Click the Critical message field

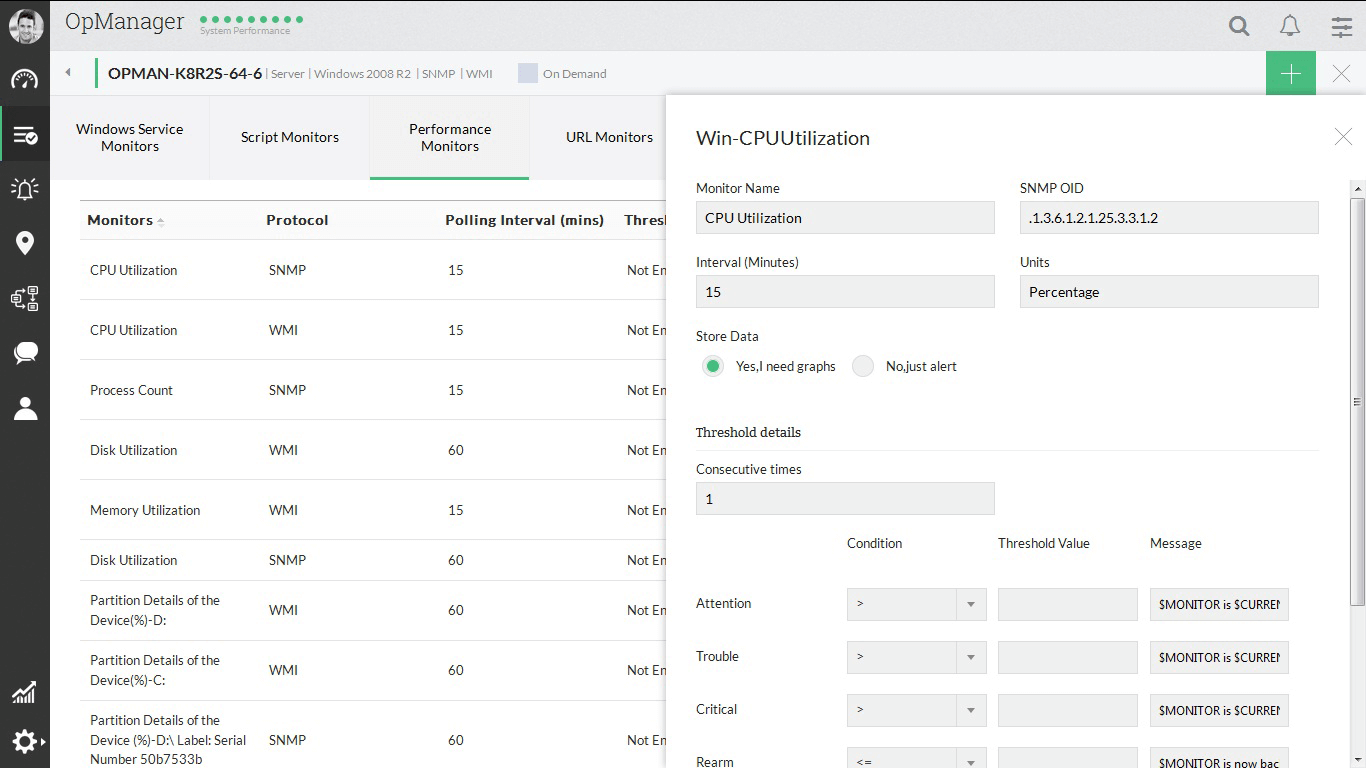tap(1219, 710)
